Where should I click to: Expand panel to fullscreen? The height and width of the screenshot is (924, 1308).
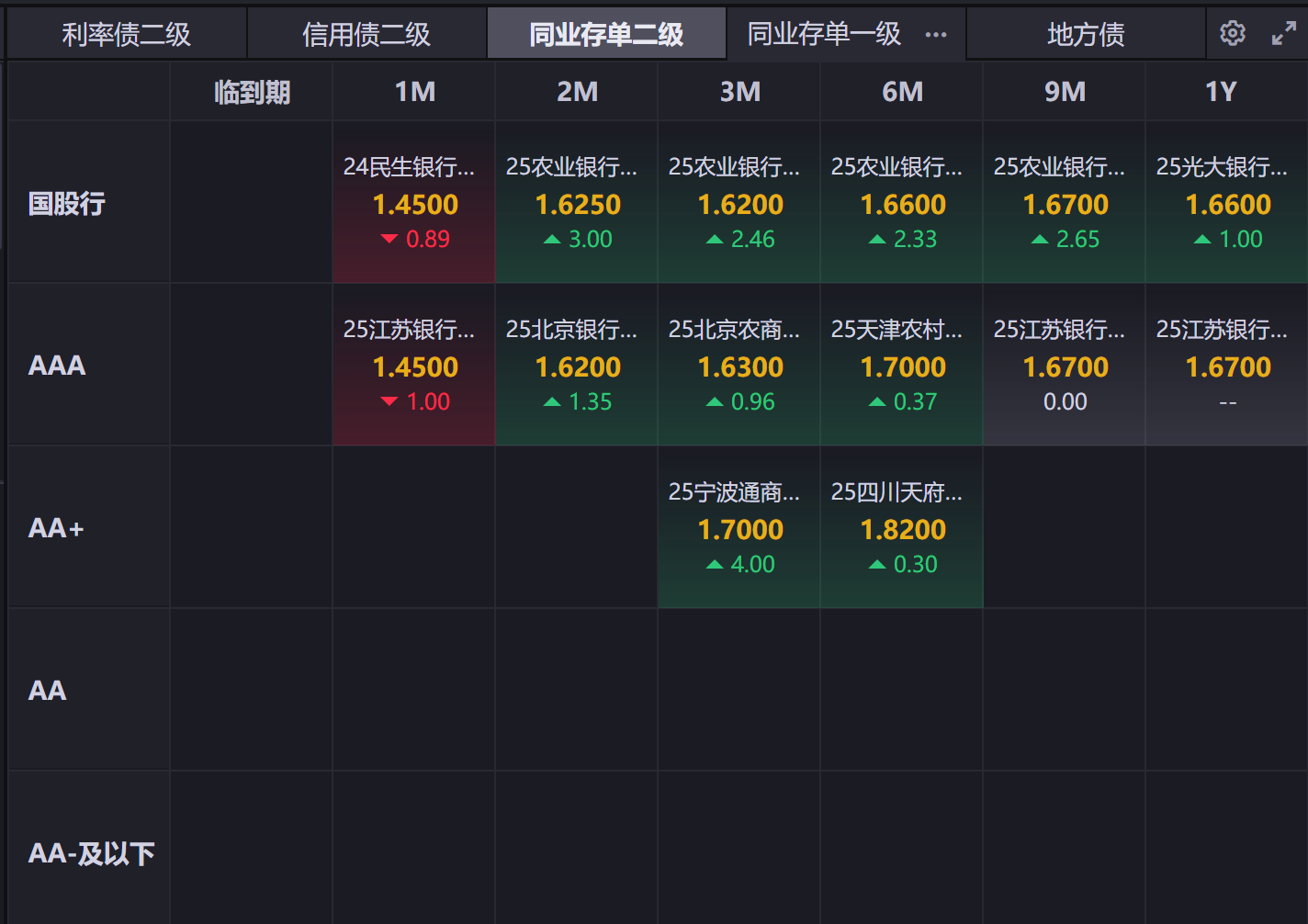tap(1283, 34)
